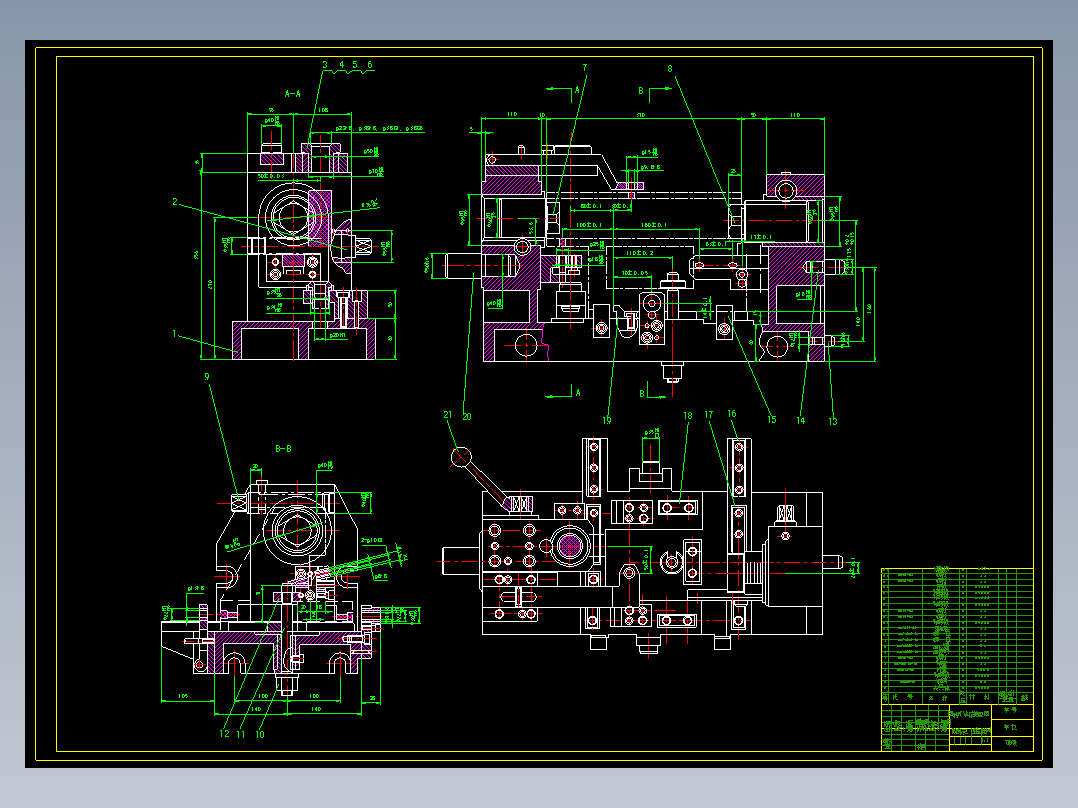The width and height of the screenshot is (1078, 808).
Task: Click the upper "B" section cut marker
Action: pyautogui.click(x=641, y=91)
